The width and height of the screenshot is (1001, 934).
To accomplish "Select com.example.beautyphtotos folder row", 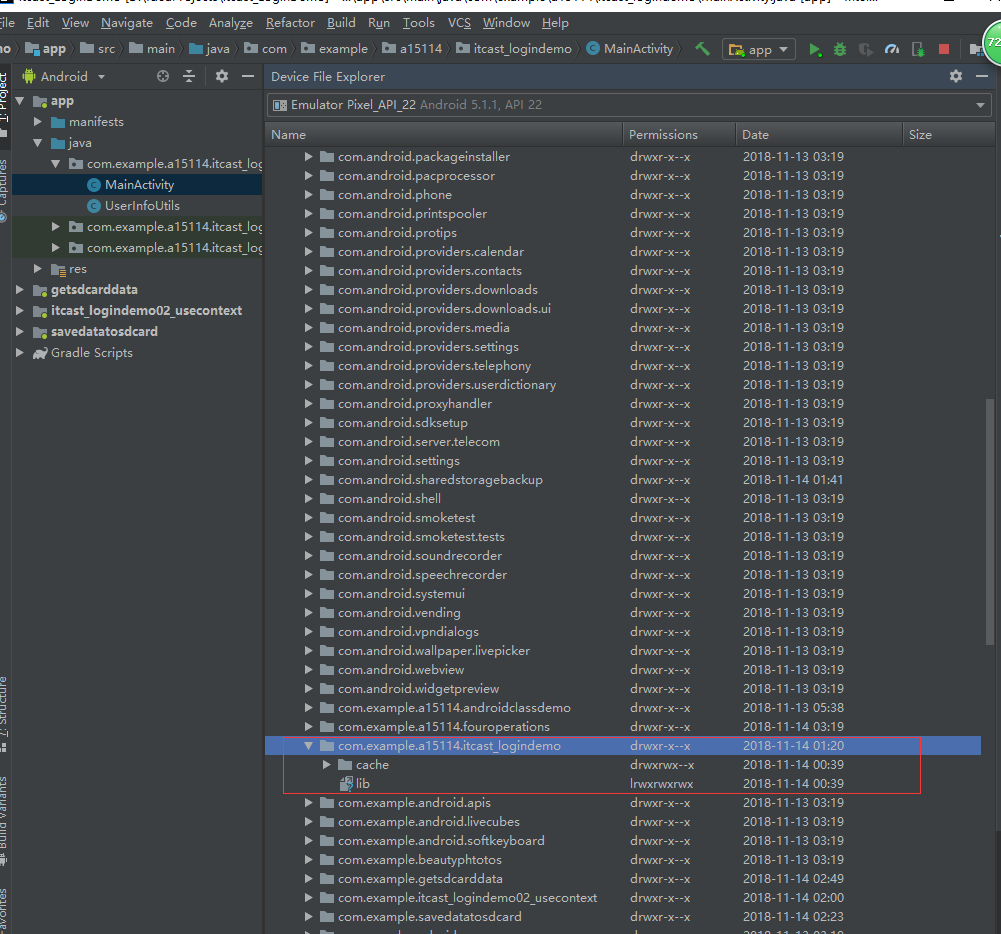I will tap(622, 859).
